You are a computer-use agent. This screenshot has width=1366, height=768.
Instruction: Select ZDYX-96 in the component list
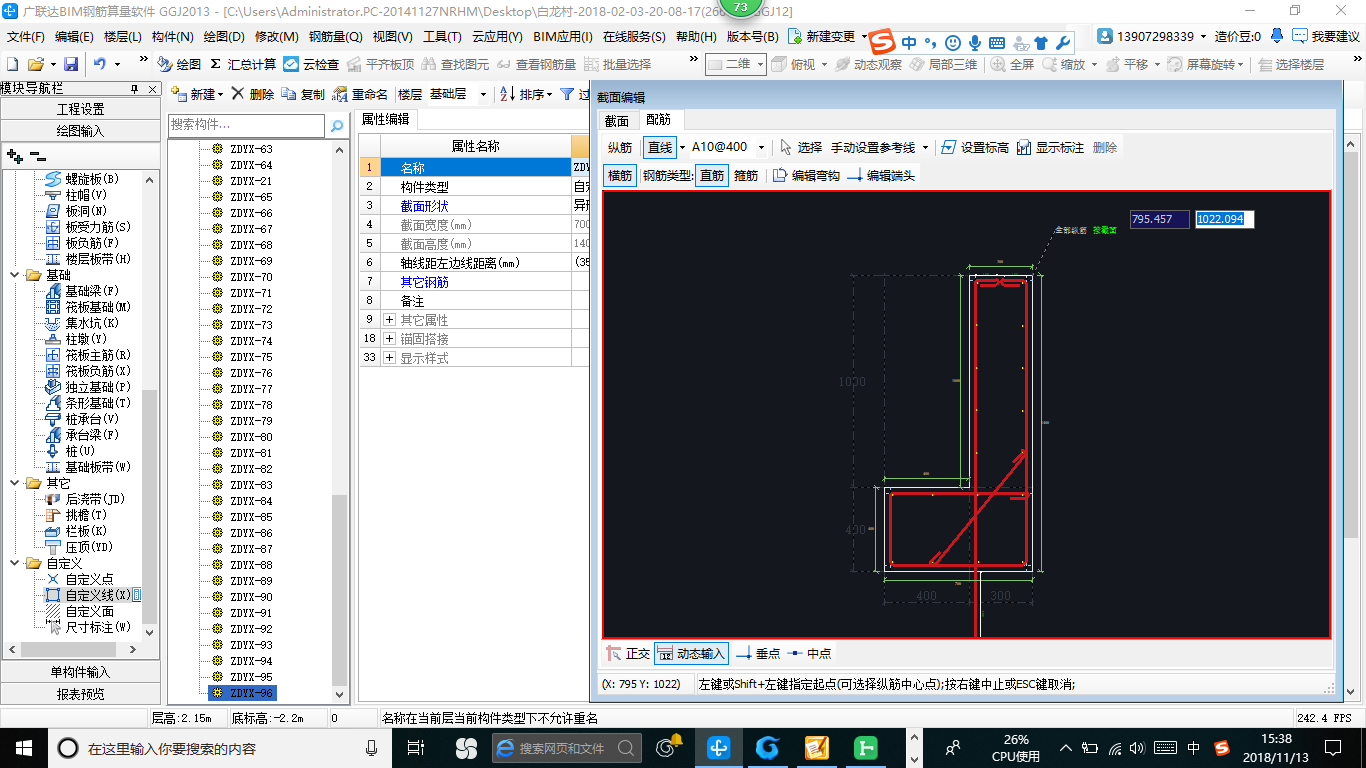pyautogui.click(x=250, y=693)
